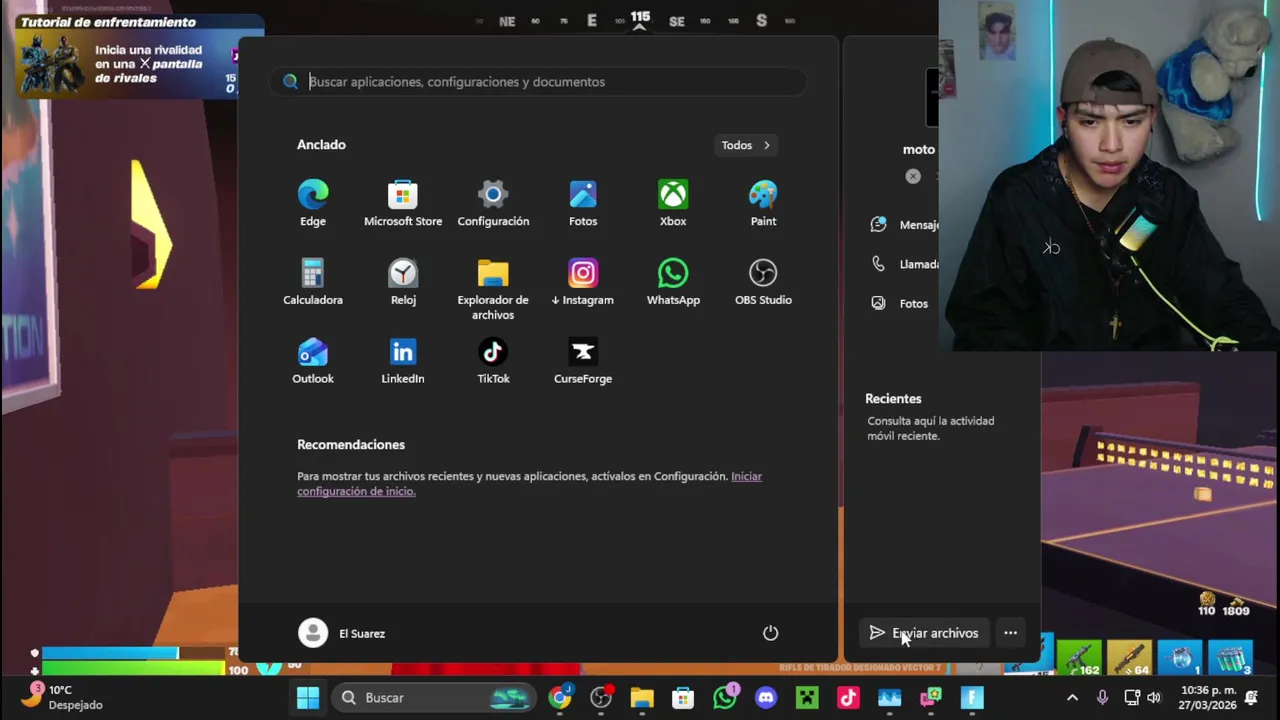The image size is (1280, 720).
Task: Launch WhatsApp from pinned apps
Action: 673,282
